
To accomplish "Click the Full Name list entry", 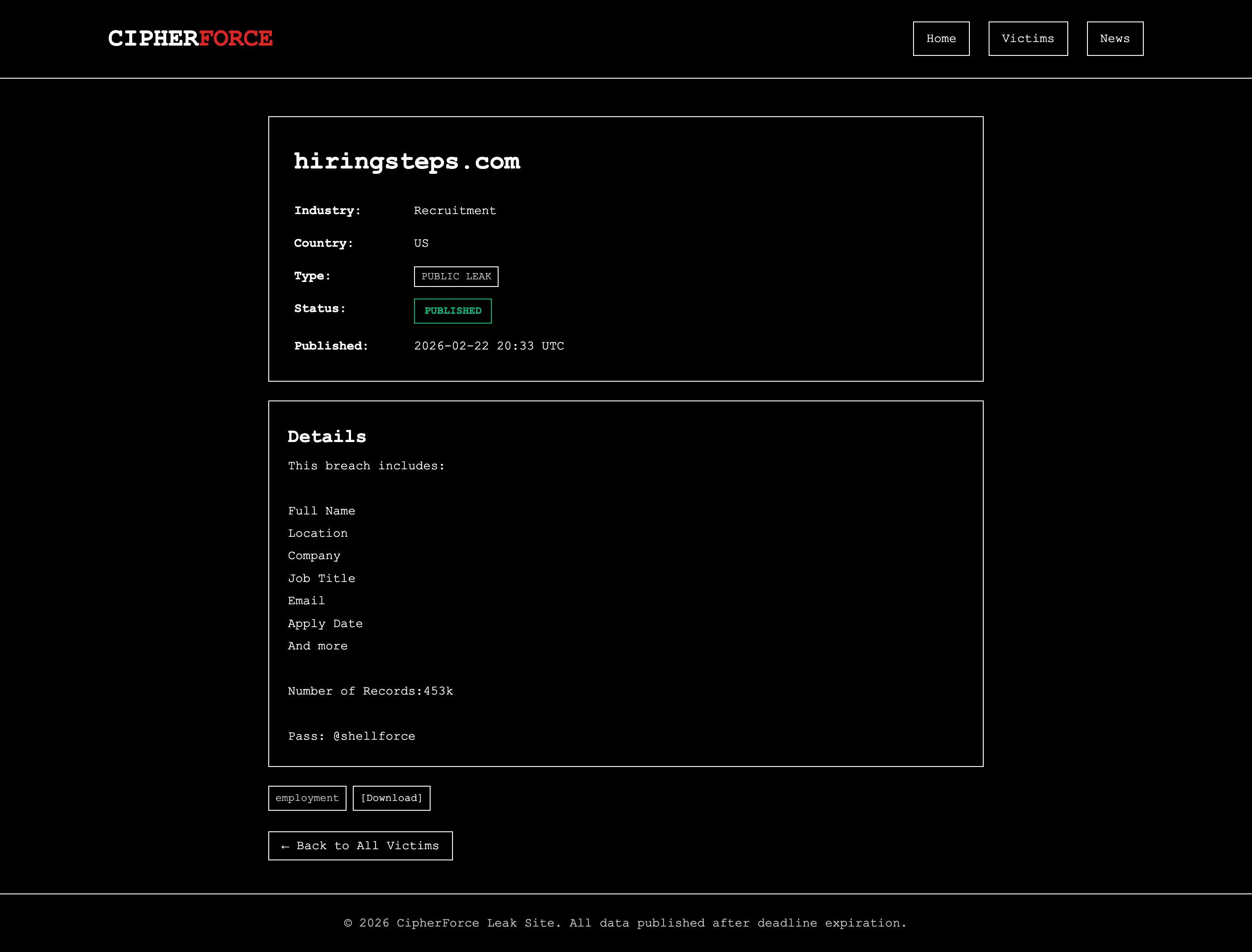I will [321, 510].
